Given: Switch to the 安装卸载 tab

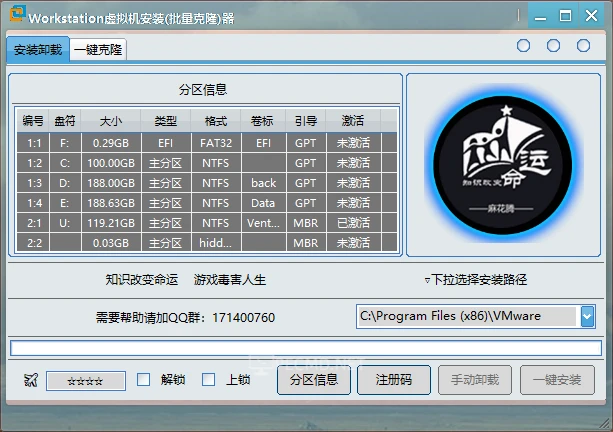Looking at the screenshot, I should pyautogui.click(x=38, y=50).
